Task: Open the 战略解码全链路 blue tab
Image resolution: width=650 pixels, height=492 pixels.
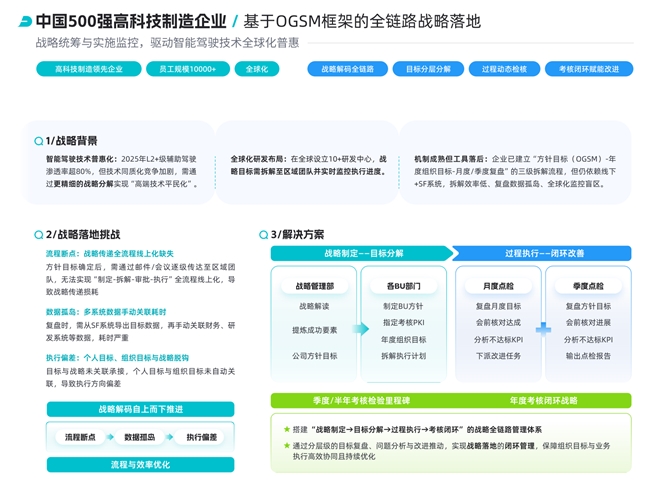Action: pos(347,69)
